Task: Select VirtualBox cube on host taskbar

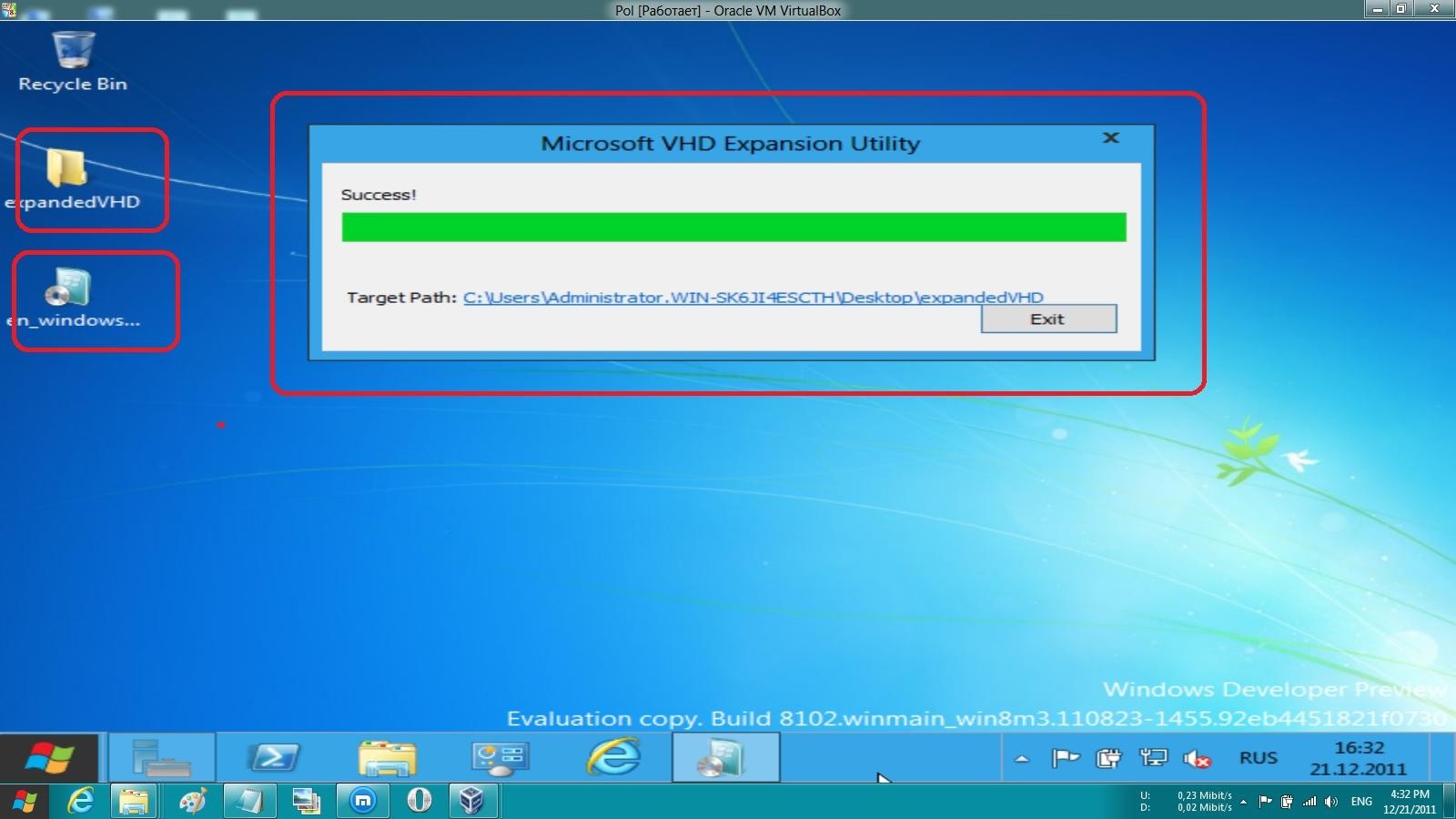Action: pyautogui.click(x=471, y=801)
